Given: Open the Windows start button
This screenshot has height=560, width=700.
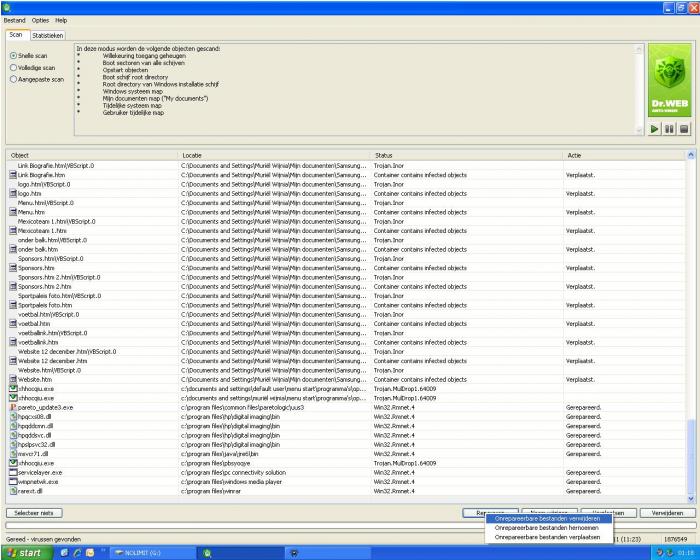Looking at the screenshot, I should click(x=25, y=553).
